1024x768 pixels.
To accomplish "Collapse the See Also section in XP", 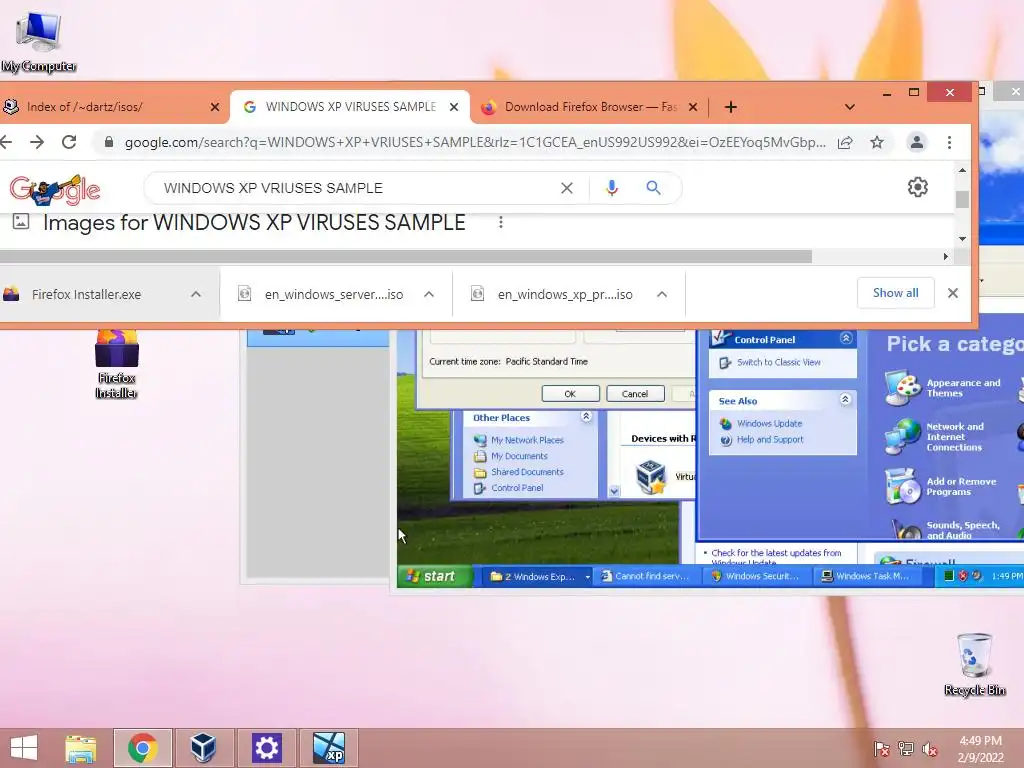I will pyautogui.click(x=845, y=400).
